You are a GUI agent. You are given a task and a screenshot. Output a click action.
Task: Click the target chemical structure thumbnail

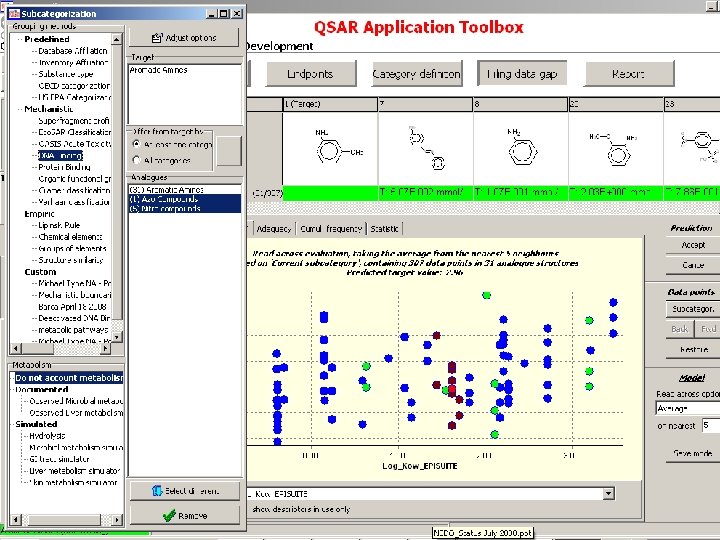[x=330, y=149]
